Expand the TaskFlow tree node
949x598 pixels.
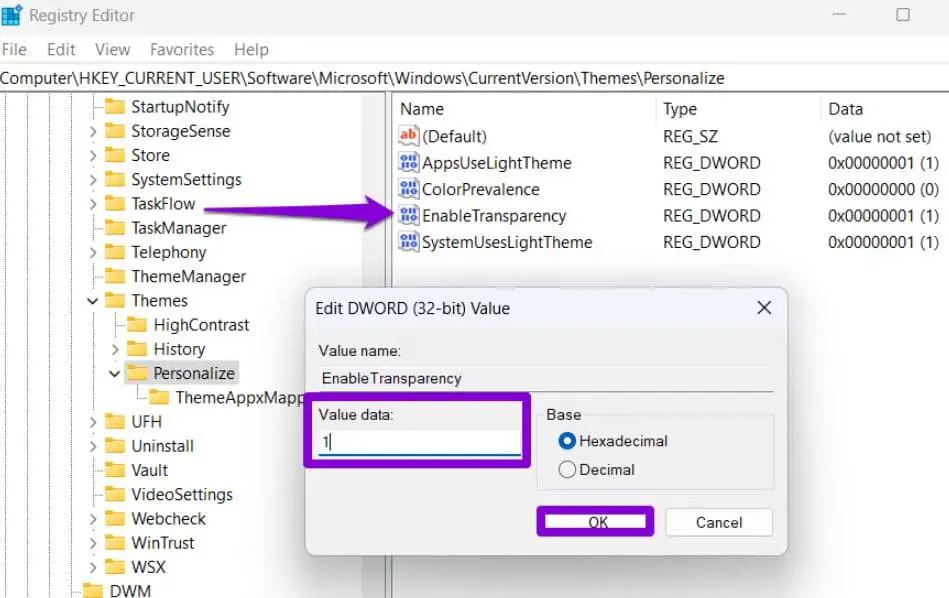93,204
